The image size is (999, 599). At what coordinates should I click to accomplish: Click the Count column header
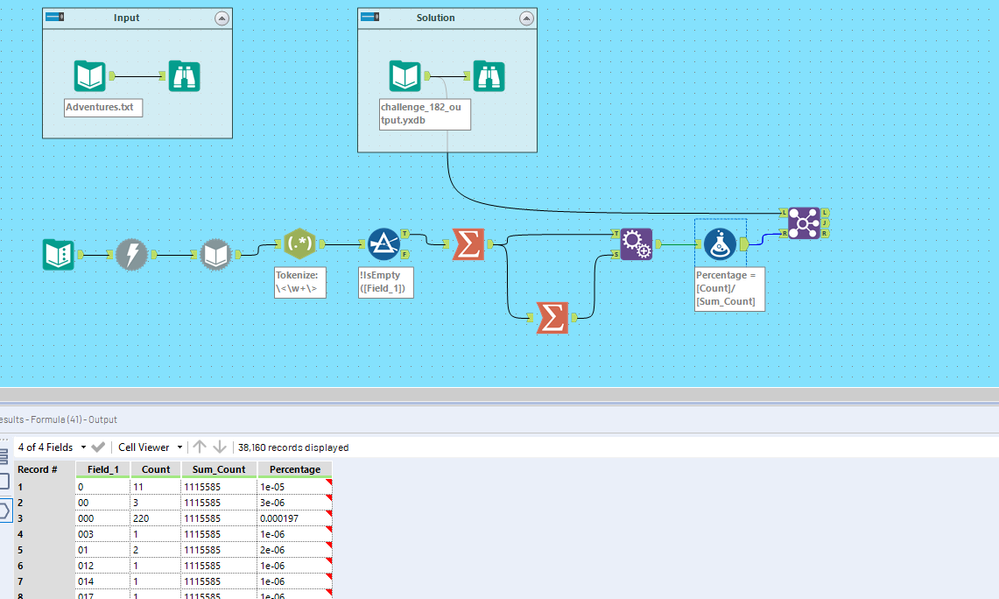pyautogui.click(x=155, y=470)
